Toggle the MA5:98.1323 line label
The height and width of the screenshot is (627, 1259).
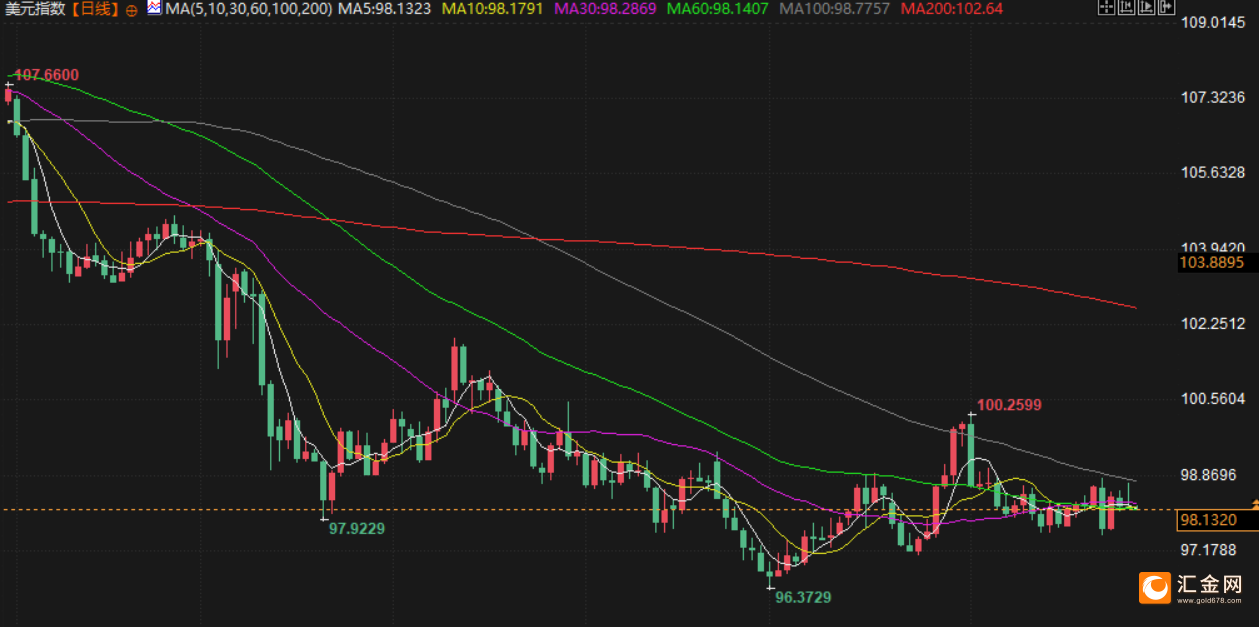[385, 8]
